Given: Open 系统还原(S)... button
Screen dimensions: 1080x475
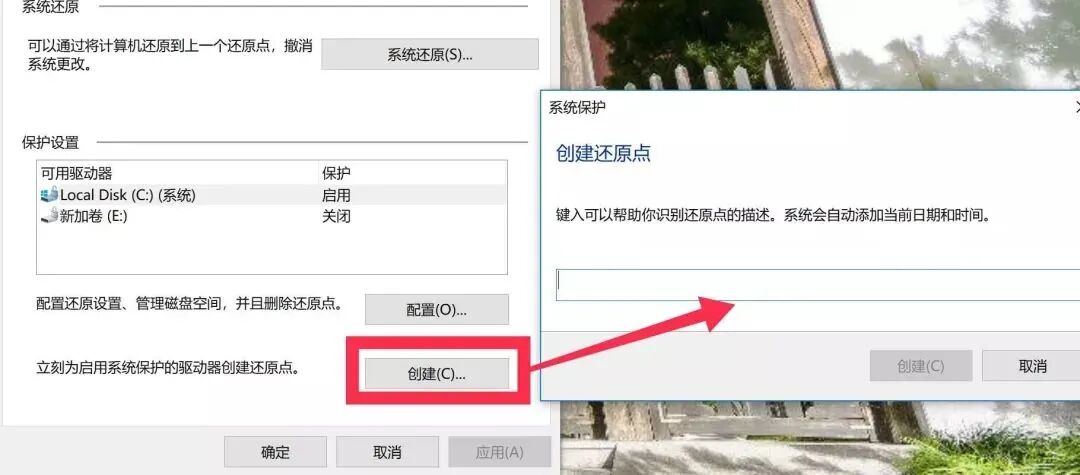Looking at the screenshot, I should coord(430,54).
